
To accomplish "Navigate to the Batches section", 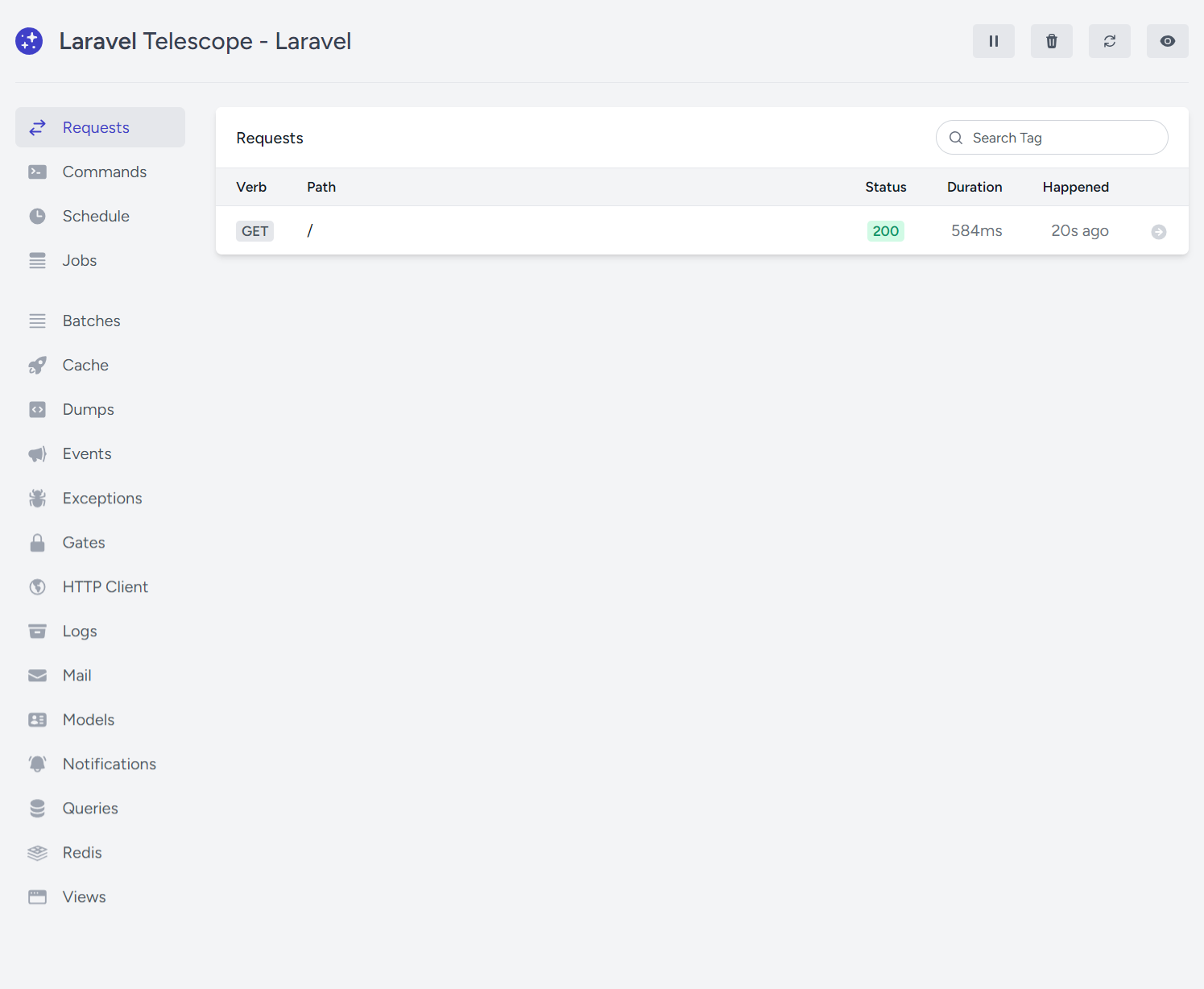I will 92,321.
